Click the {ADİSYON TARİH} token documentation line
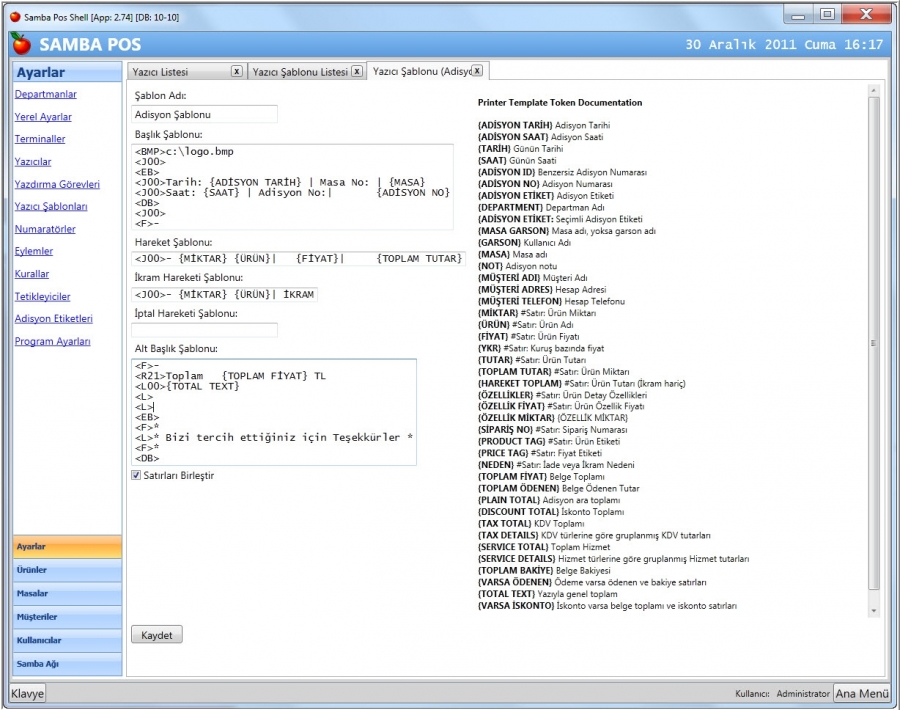The image size is (900, 710). (544, 125)
